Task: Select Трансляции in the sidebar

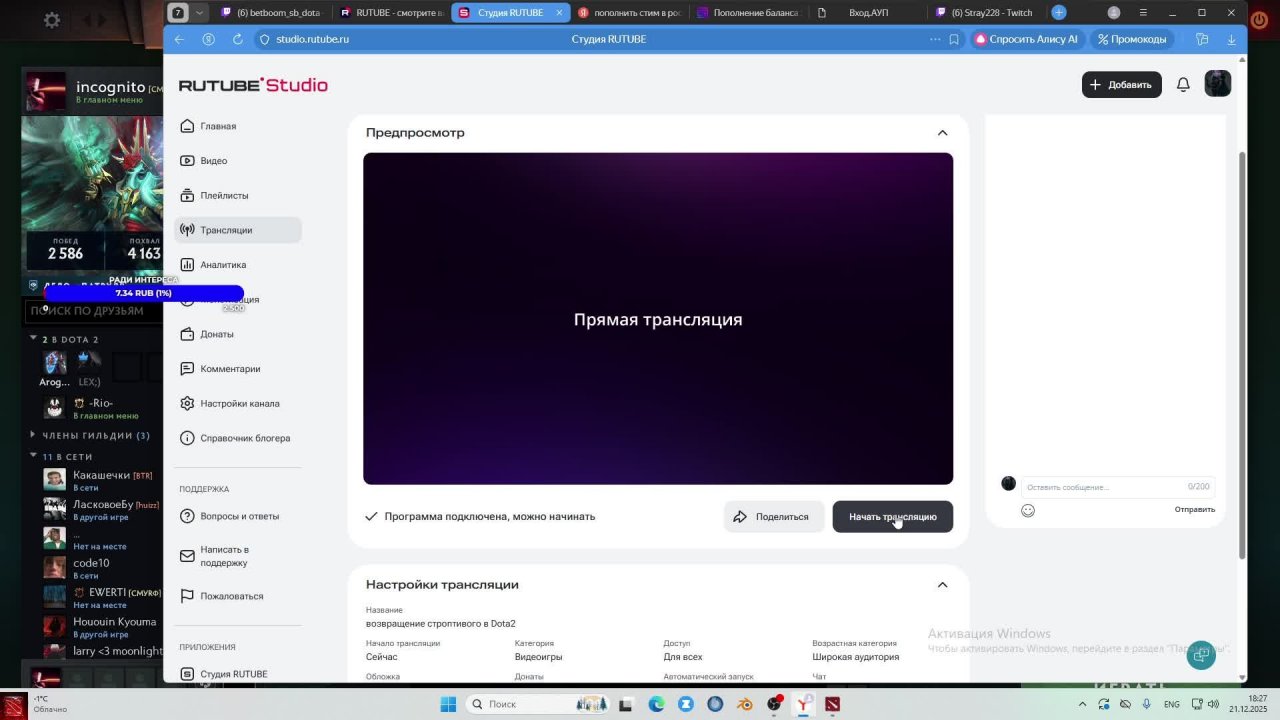Action: (237, 230)
